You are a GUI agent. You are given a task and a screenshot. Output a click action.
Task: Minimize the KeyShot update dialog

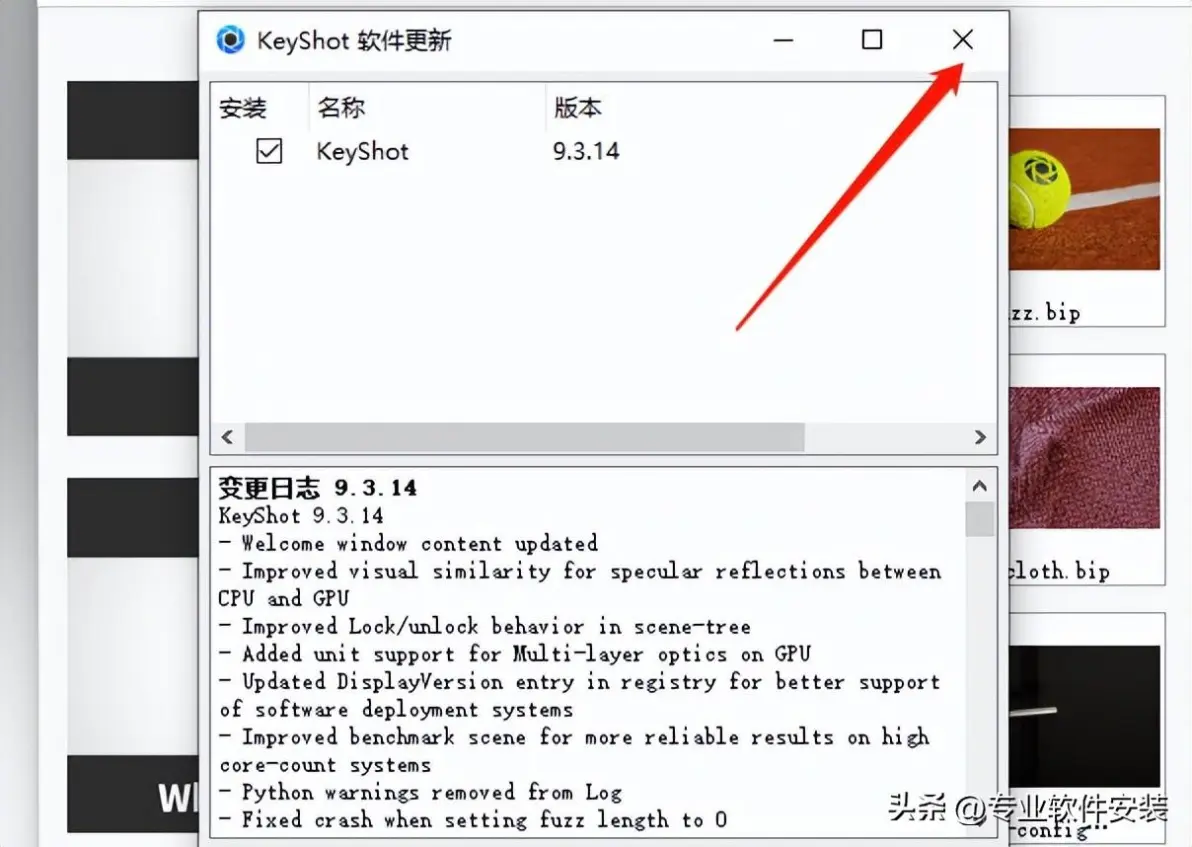(x=783, y=40)
